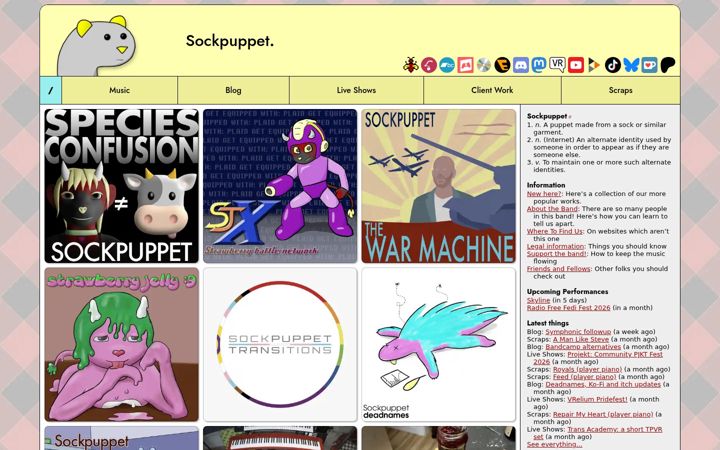This screenshot has height=450, width=720.
Task: Open the Blog tab
Action: 233,90
